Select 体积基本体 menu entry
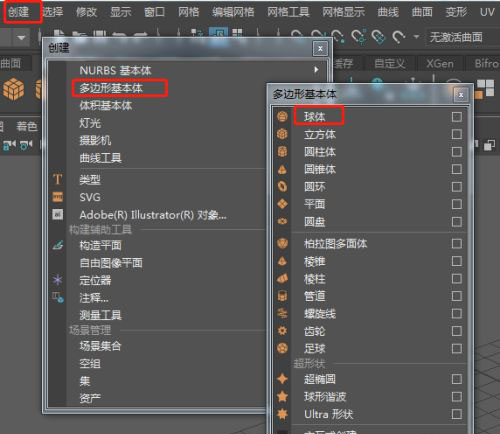Viewport: 500px width, 434px height. tap(106, 106)
